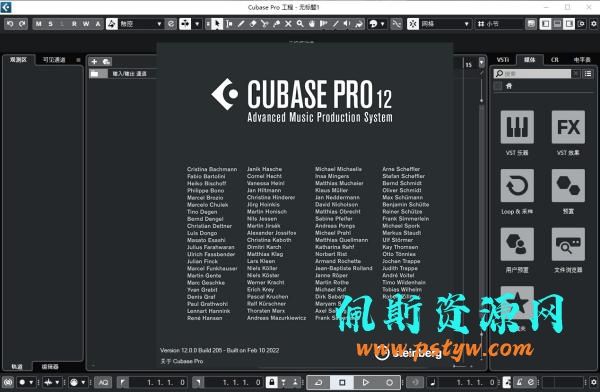The width and height of the screenshot is (600, 392).
Task: Select the Zoom magnifier tool
Action: [300, 24]
